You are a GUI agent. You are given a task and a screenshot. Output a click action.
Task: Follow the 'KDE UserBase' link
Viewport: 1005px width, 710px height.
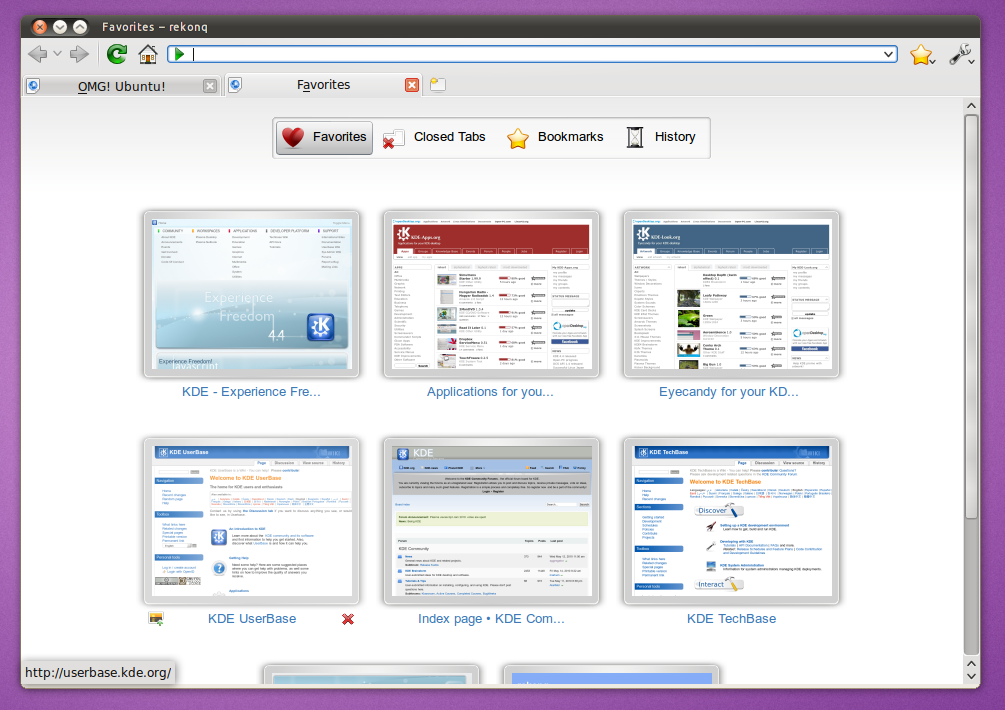point(252,618)
